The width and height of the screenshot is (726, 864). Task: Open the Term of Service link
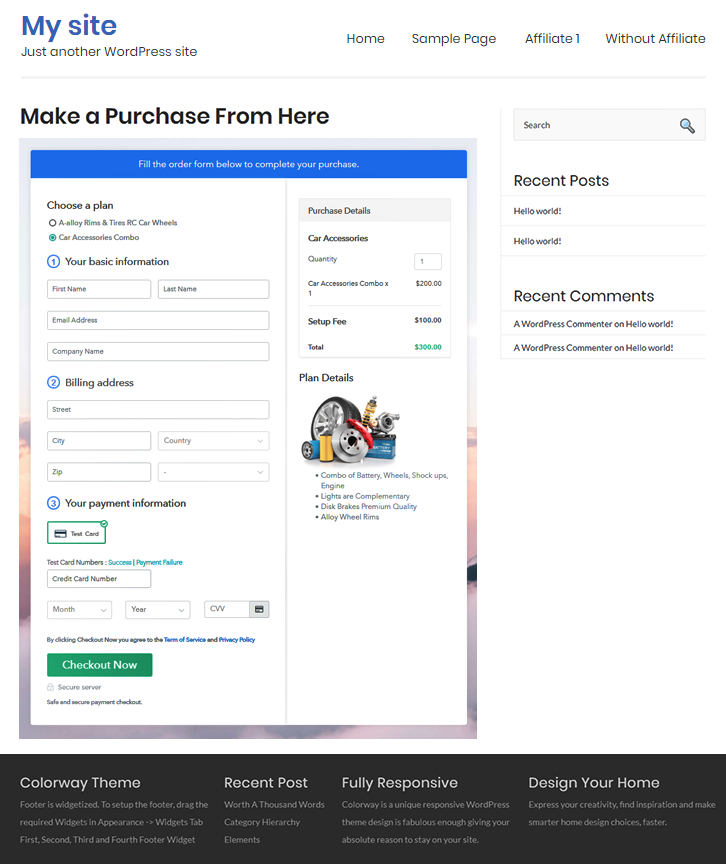(x=185, y=640)
